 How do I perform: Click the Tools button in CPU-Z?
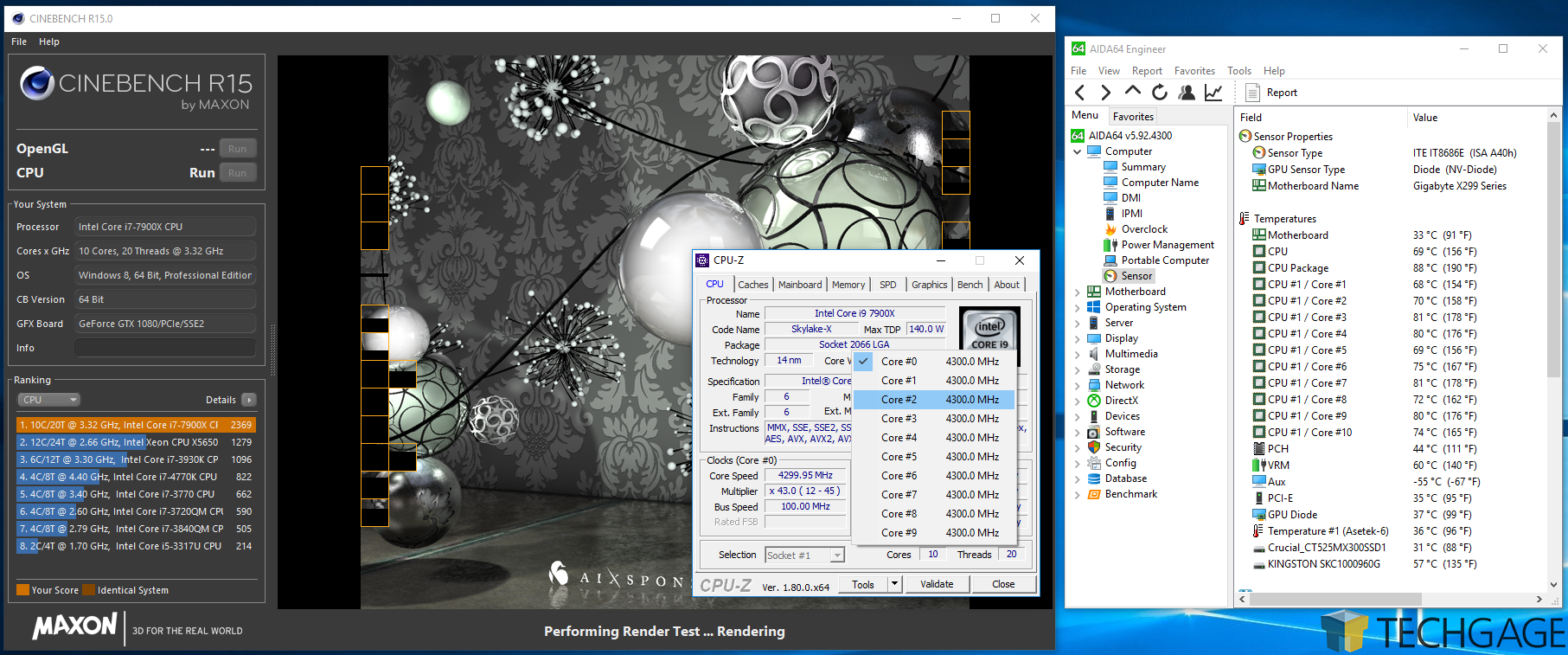click(x=863, y=584)
